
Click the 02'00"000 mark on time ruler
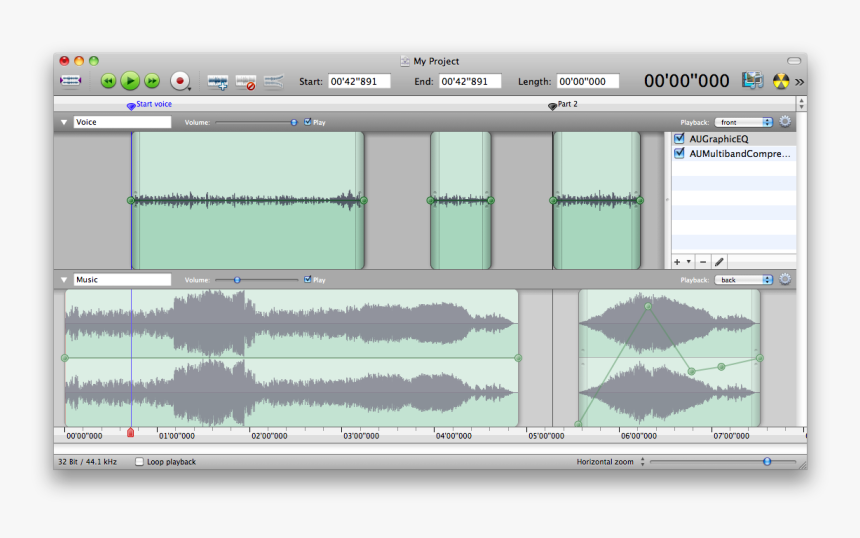point(269,436)
